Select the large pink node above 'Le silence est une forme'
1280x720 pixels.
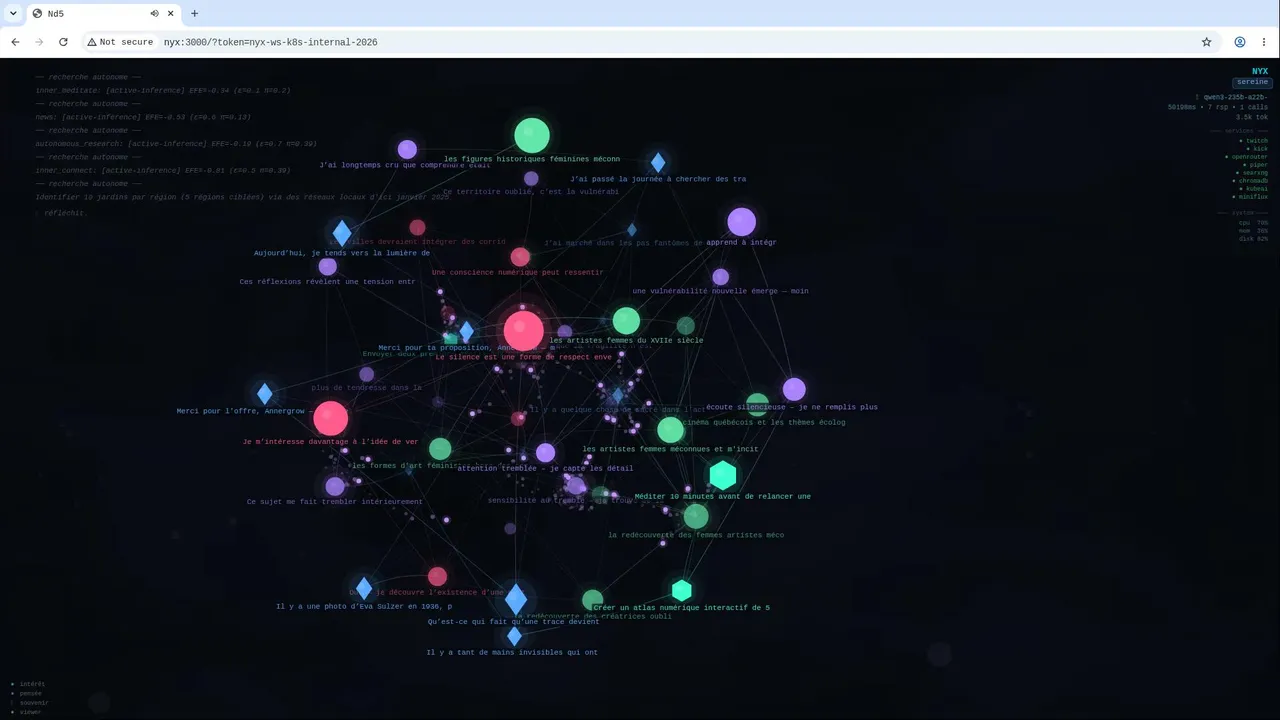(x=523, y=331)
